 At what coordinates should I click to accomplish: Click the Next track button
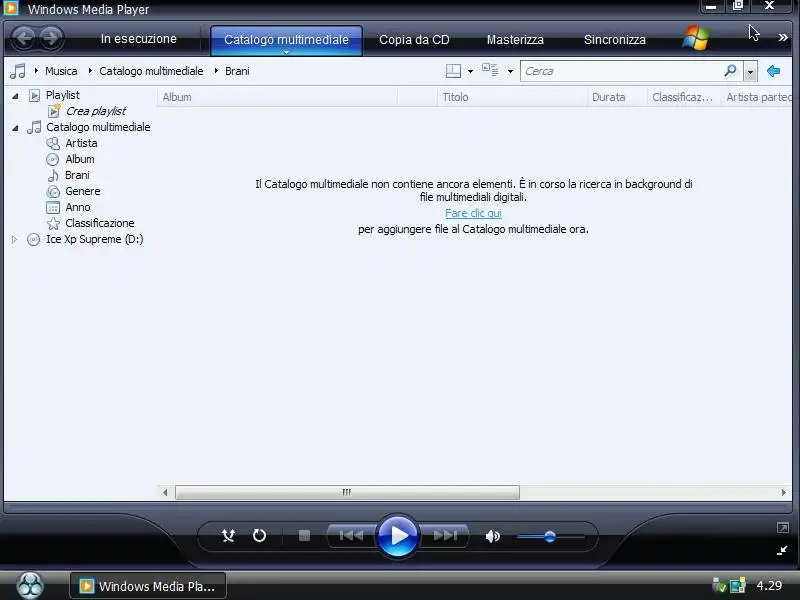(x=445, y=536)
